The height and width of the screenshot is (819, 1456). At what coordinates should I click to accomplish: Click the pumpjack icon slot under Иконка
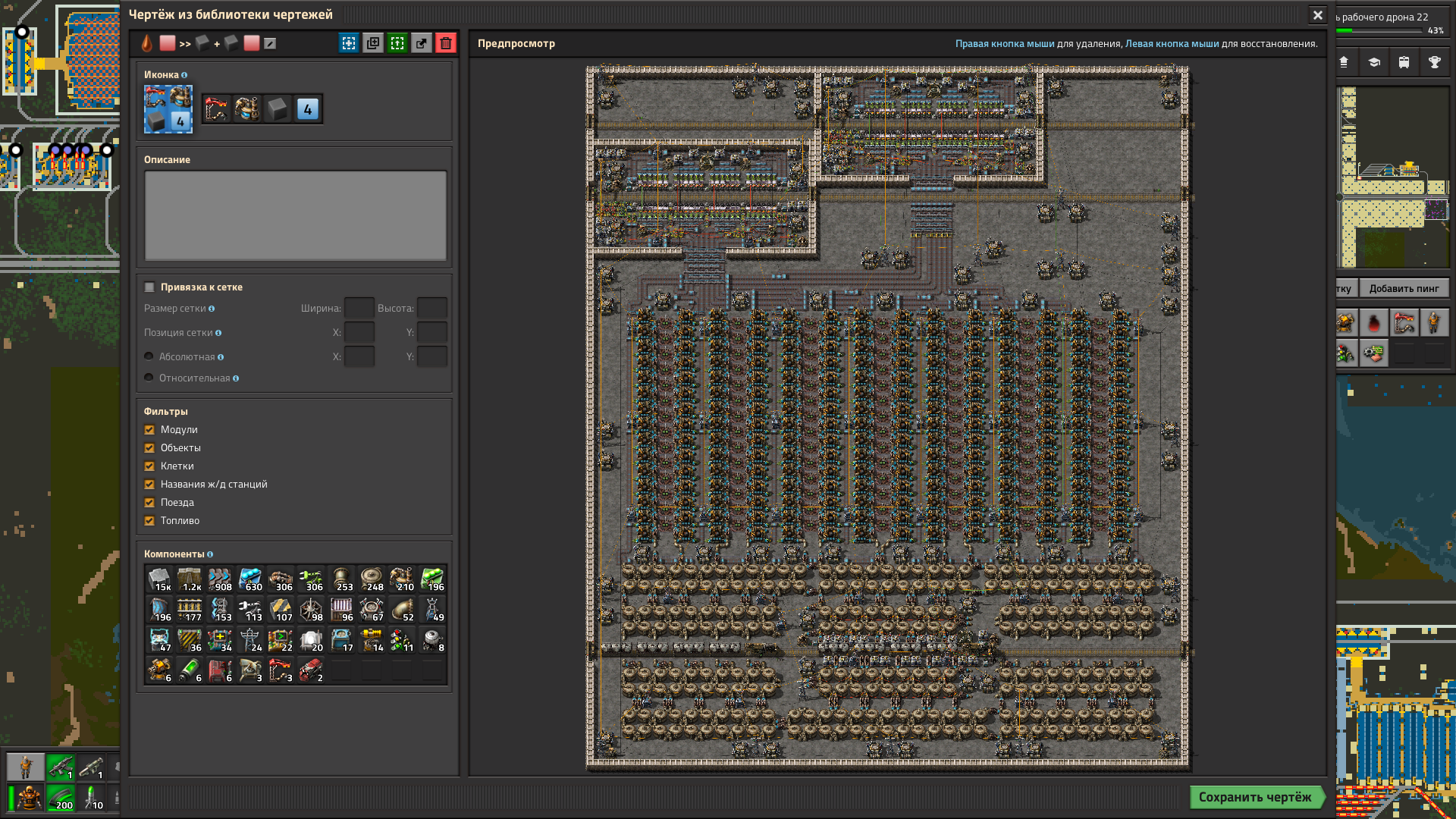(217, 109)
